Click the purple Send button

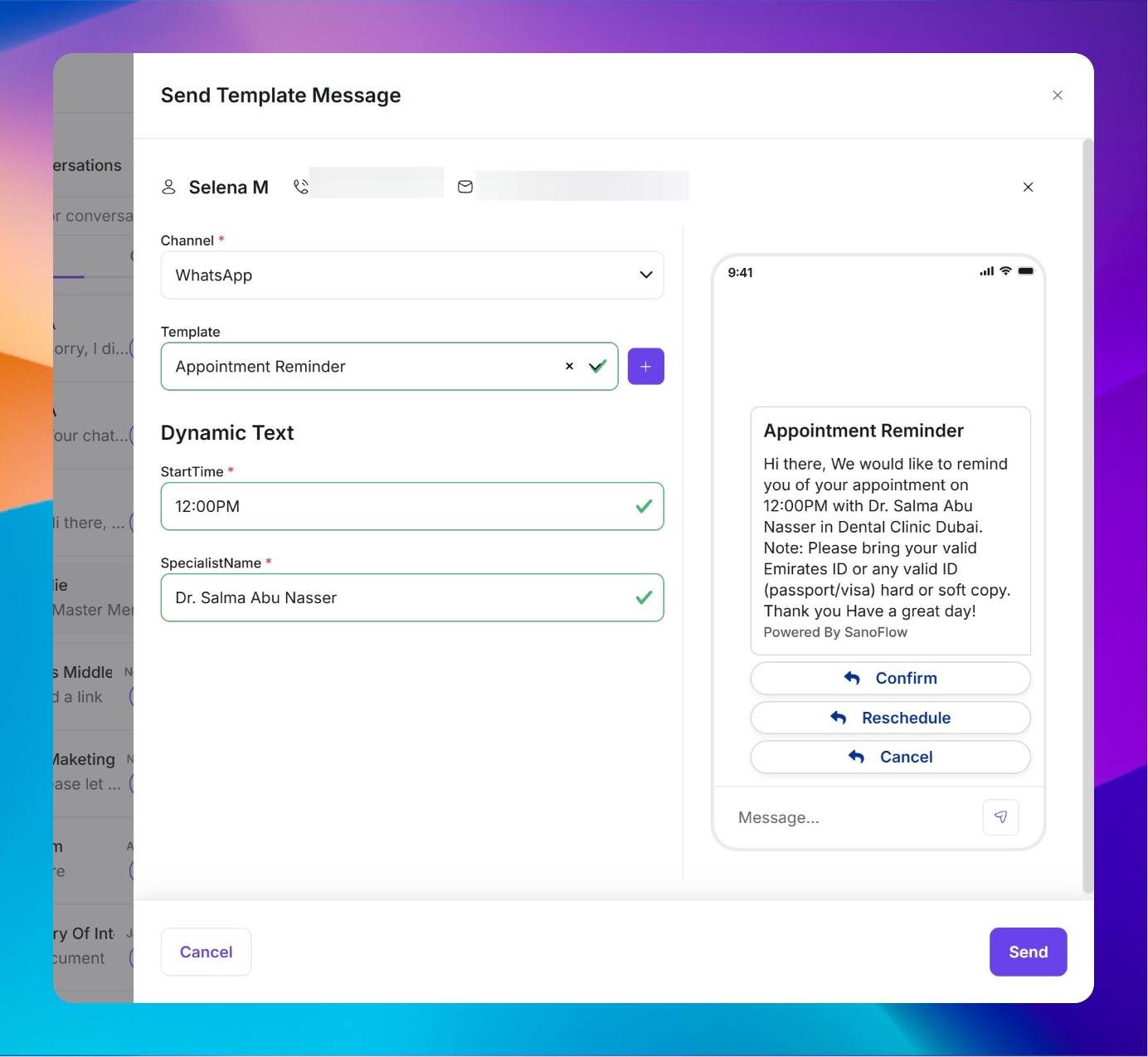click(1028, 952)
